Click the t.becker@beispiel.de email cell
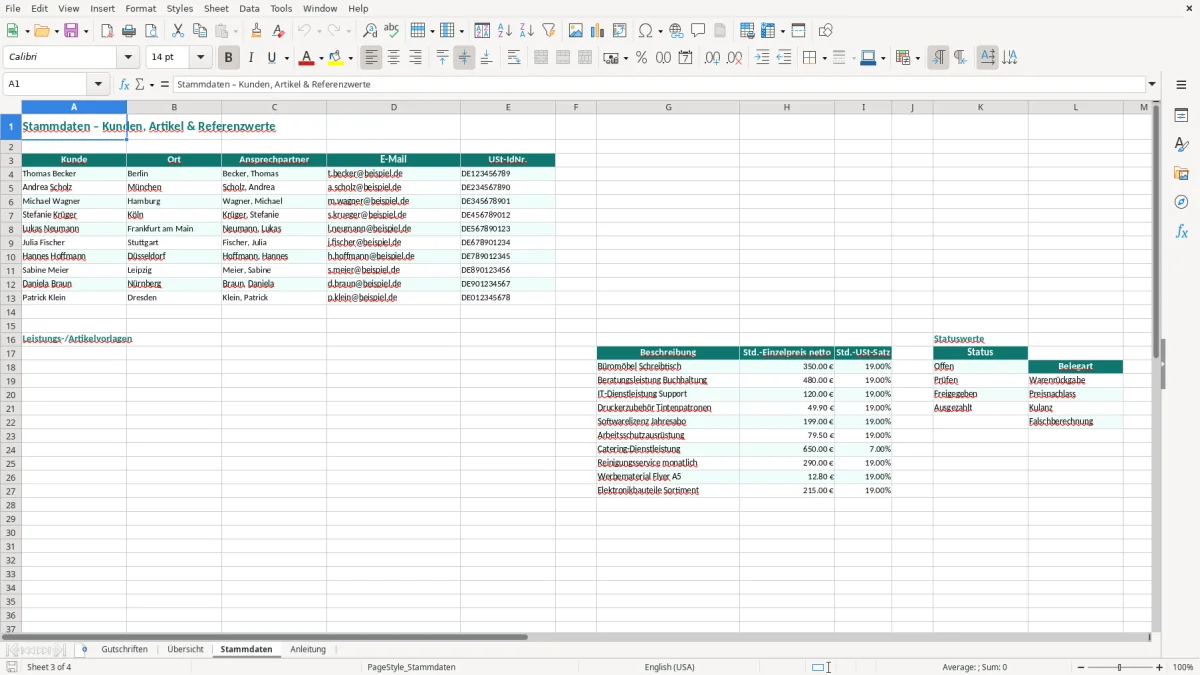The width and height of the screenshot is (1200, 675). click(393, 173)
